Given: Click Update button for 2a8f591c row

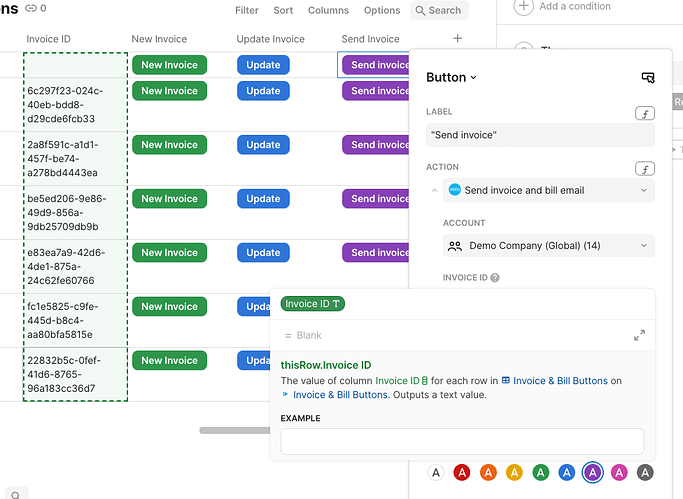Looking at the screenshot, I should pos(263,145).
